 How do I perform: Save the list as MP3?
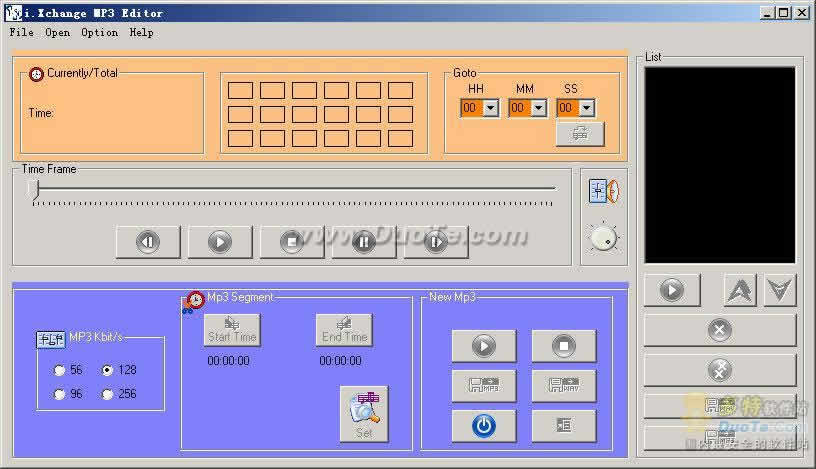coord(720,438)
